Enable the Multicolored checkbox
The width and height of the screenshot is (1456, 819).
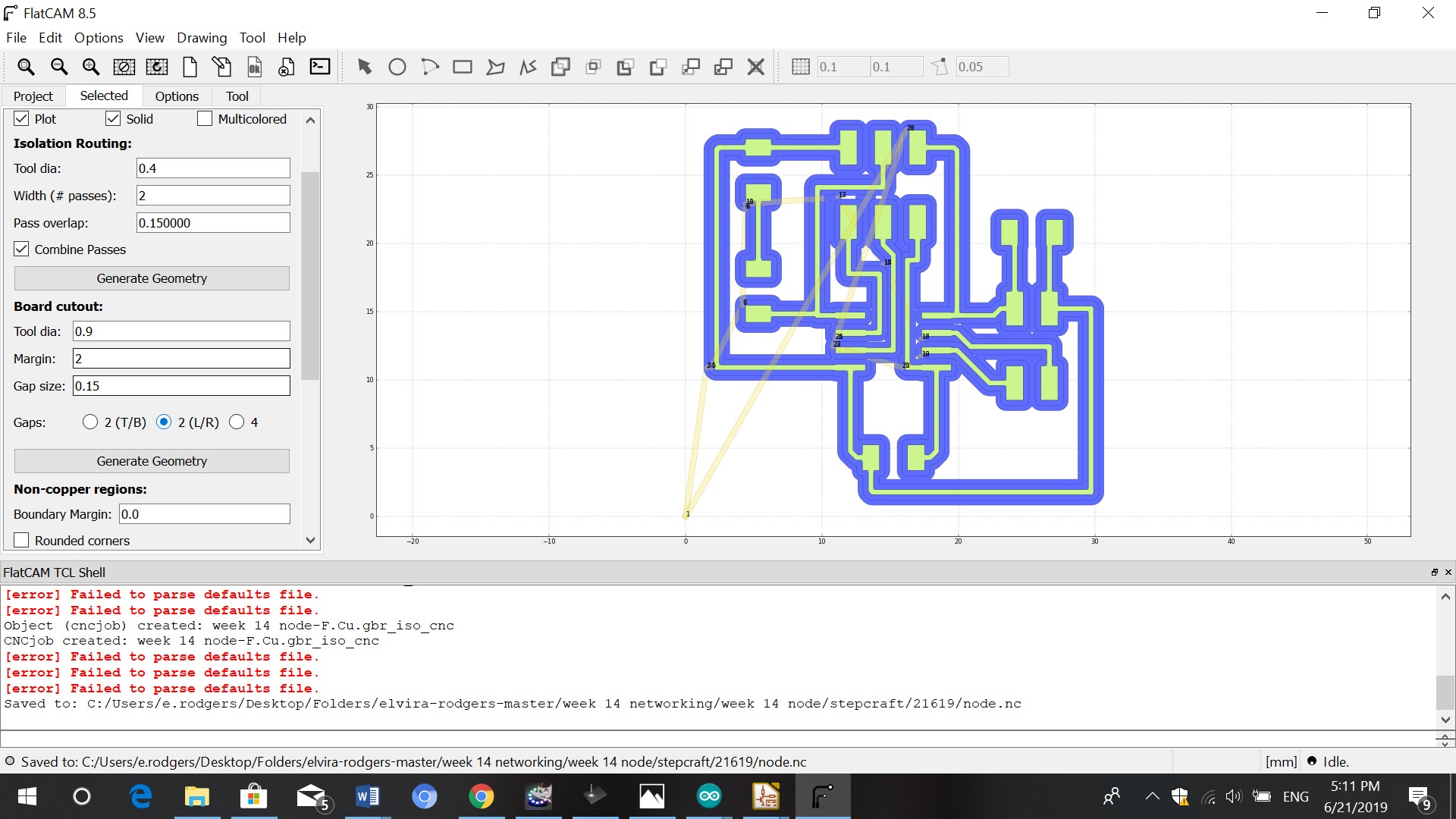point(205,119)
